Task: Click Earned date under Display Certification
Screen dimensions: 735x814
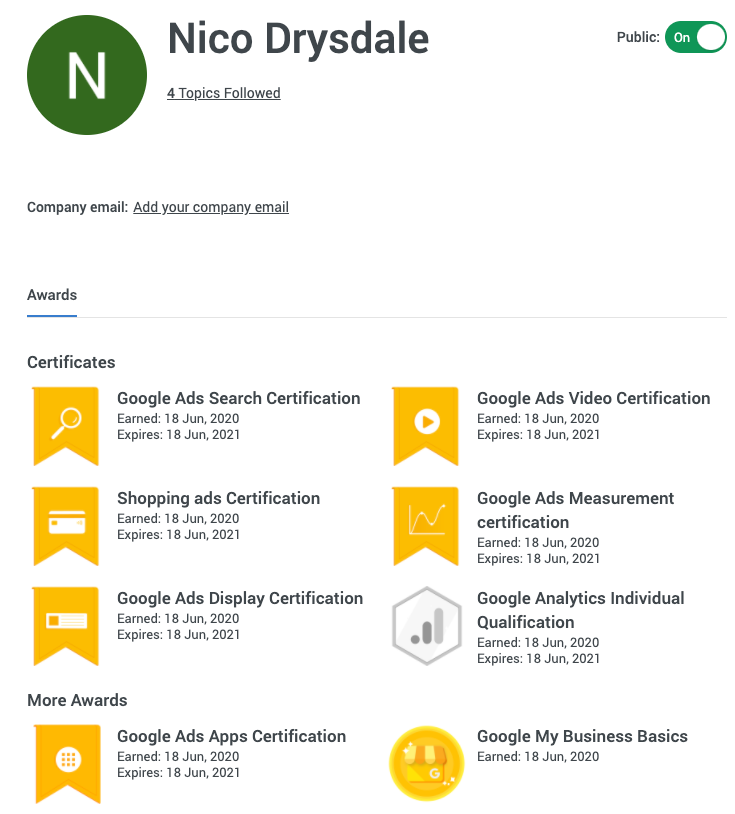Action: pos(178,619)
